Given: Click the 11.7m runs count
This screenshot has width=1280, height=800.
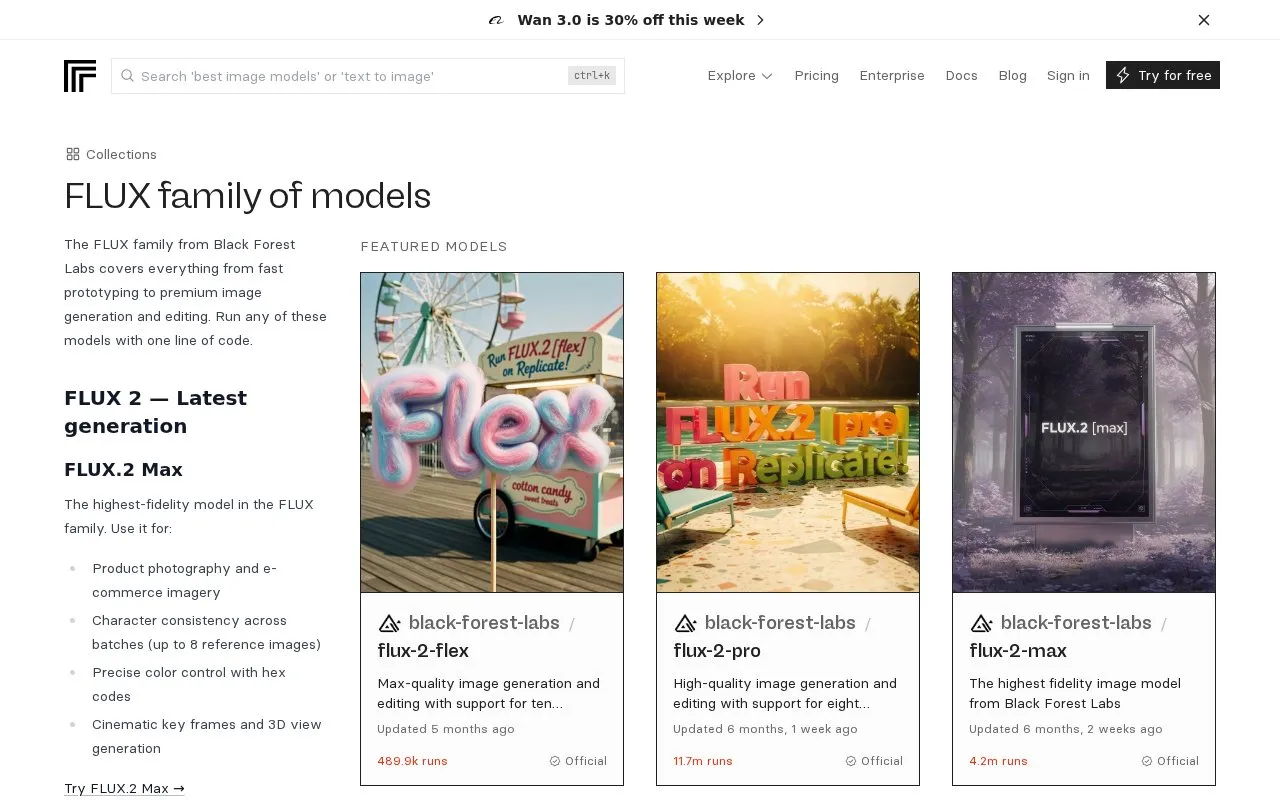Looking at the screenshot, I should [x=703, y=761].
